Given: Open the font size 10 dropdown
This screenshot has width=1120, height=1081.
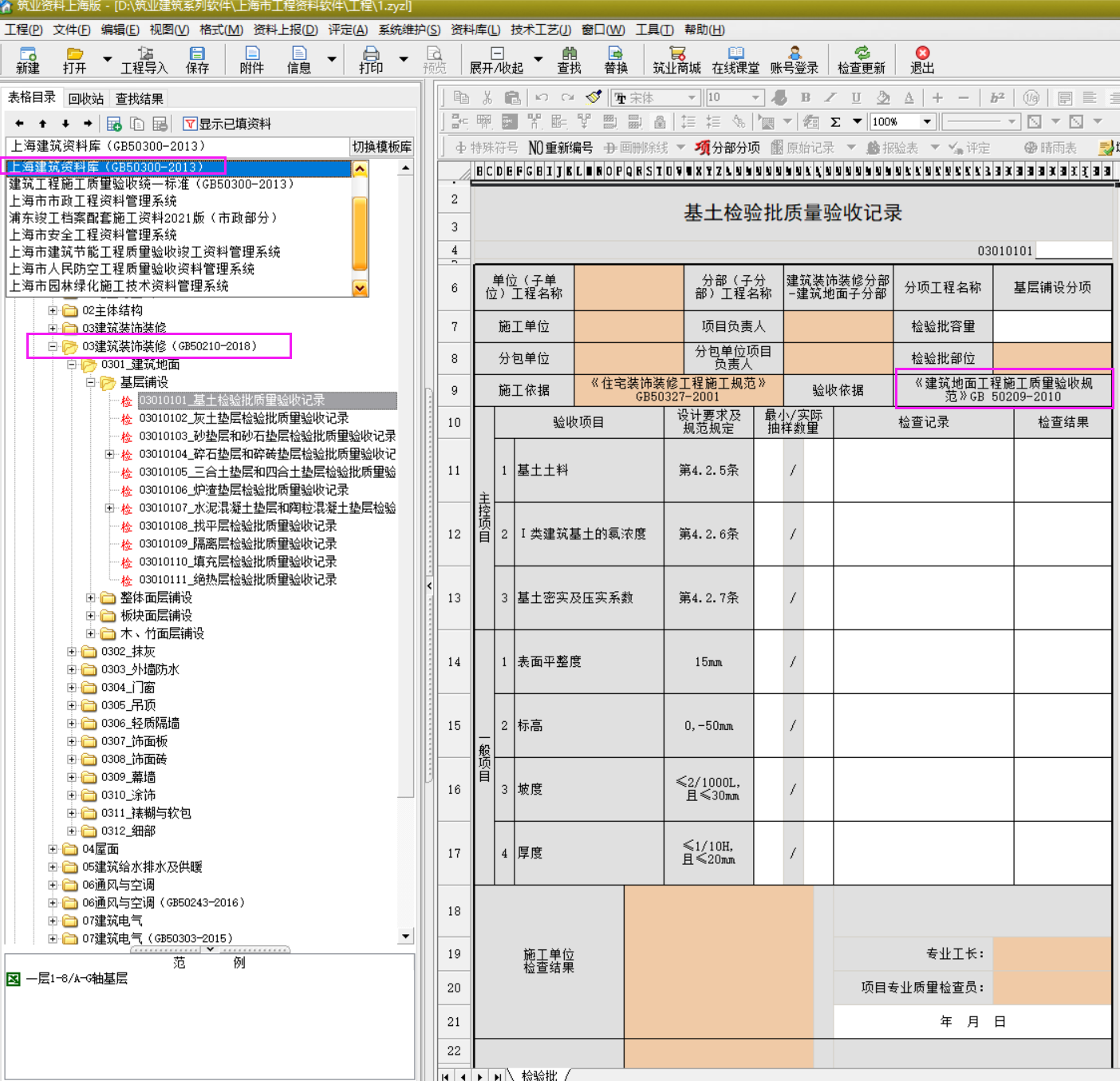Looking at the screenshot, I should pos(755,97).
